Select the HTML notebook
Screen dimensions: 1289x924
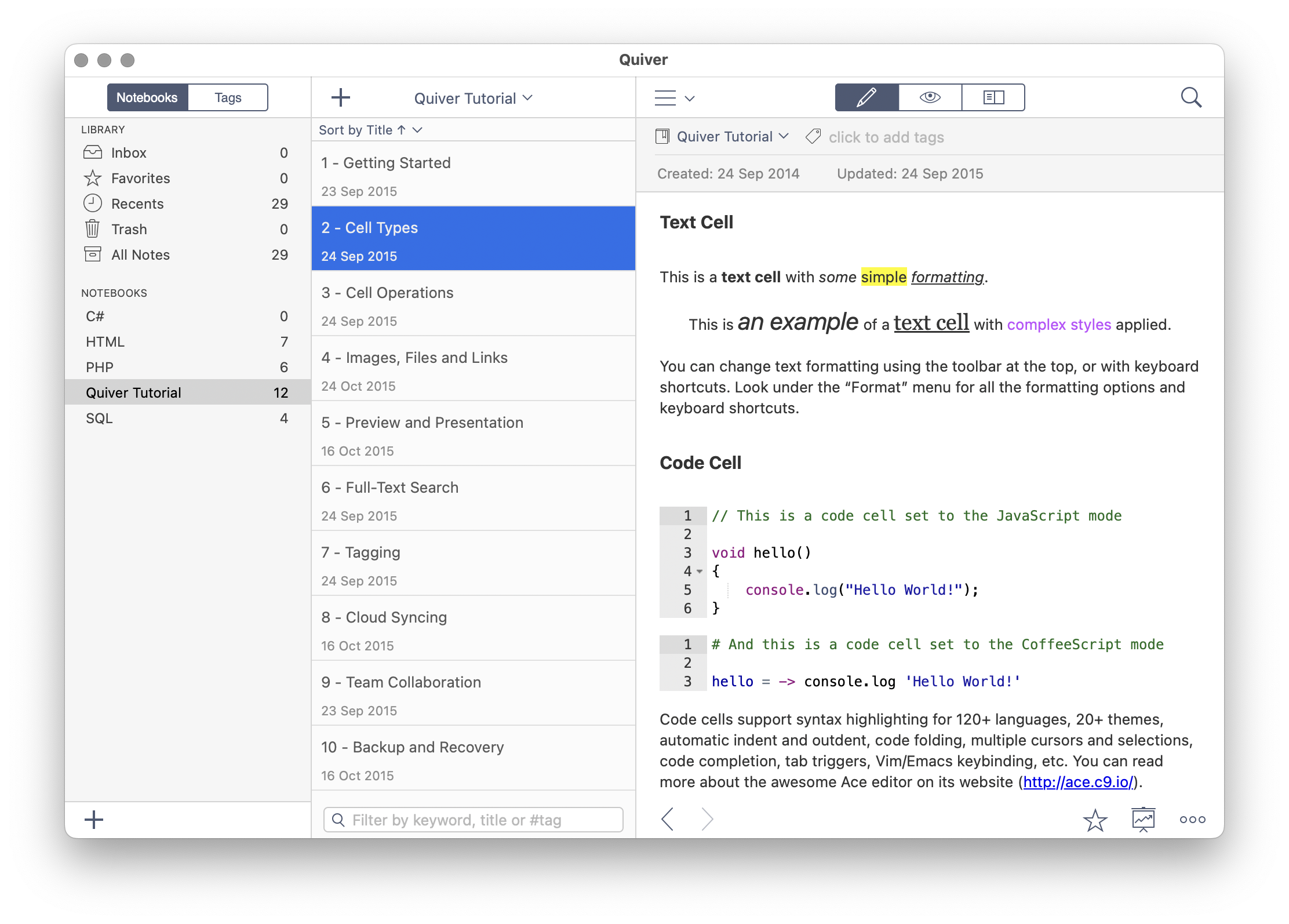pos(188,341)
